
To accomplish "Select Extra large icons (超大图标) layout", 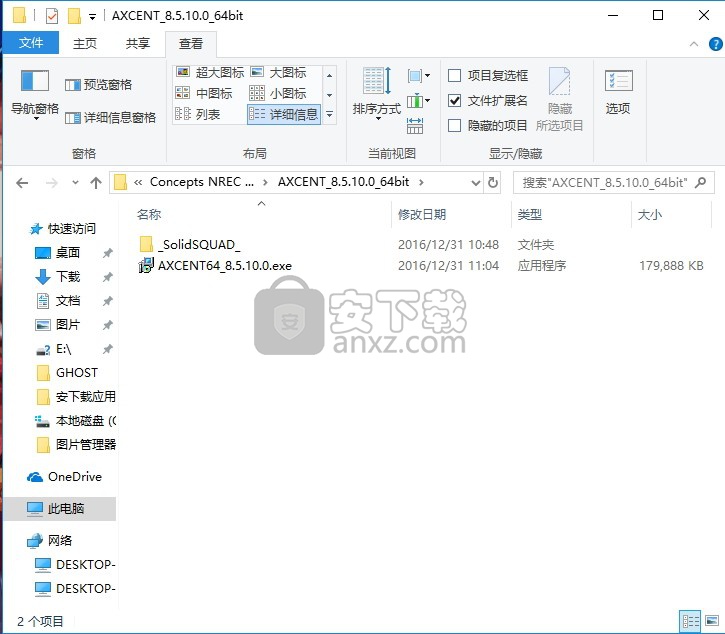I will [210, 73].
